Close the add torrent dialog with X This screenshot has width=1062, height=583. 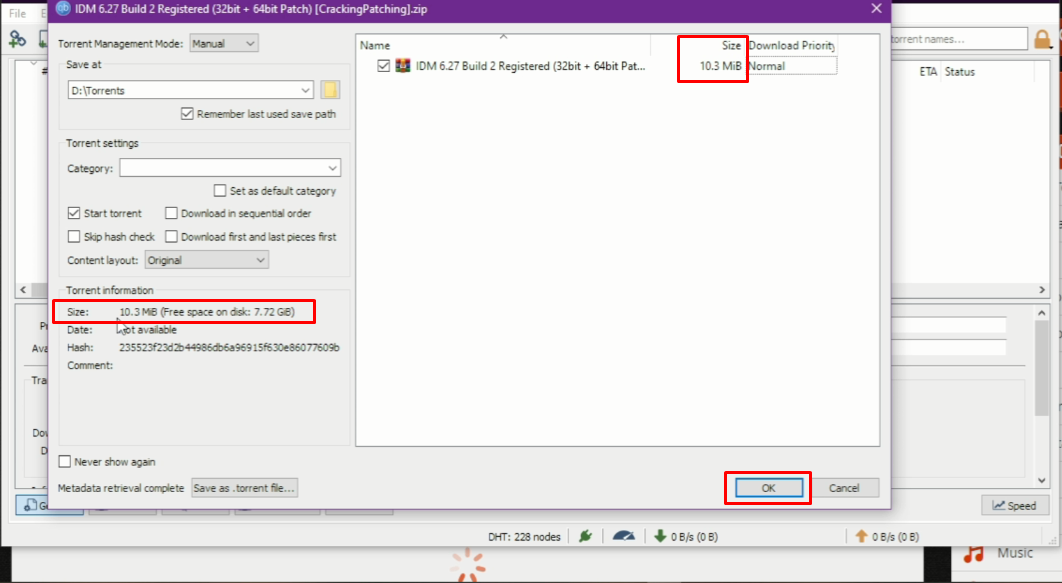click(x=876, y=9)
